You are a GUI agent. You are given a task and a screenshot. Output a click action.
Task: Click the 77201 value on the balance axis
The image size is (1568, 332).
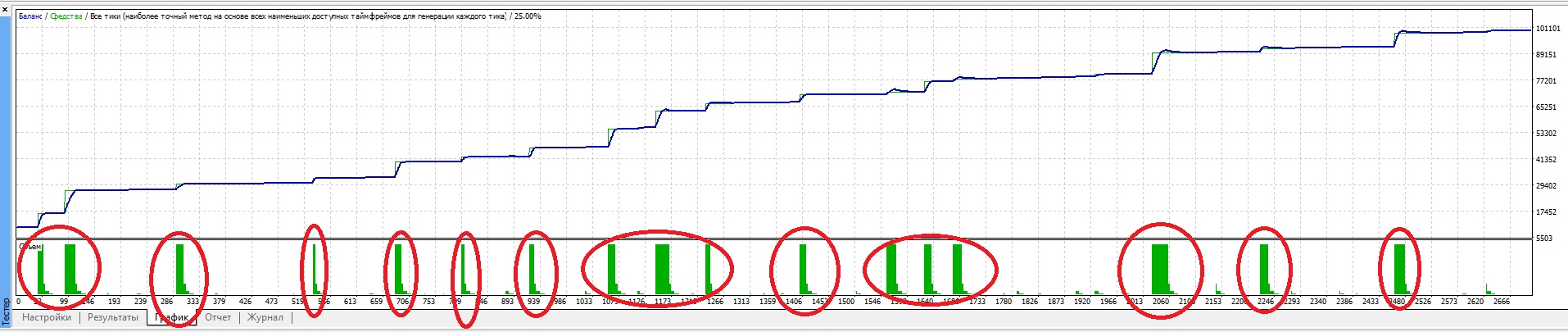click(x=1546, y=81)
